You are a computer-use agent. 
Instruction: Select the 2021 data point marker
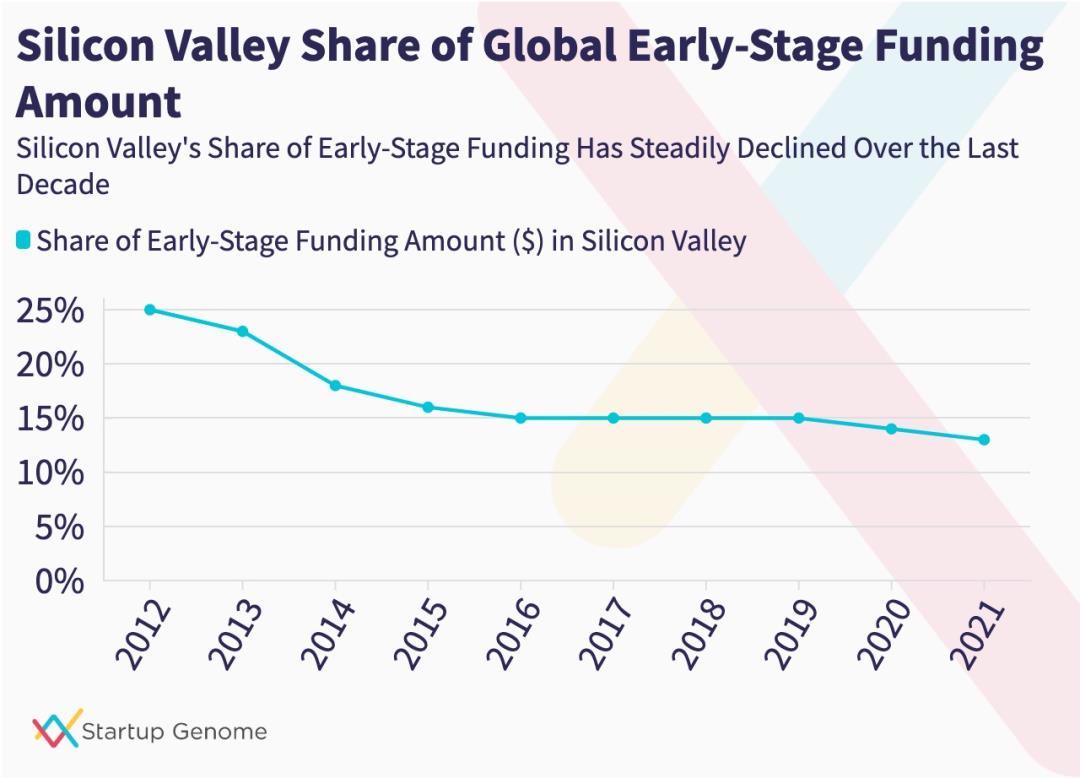point(984,440)
